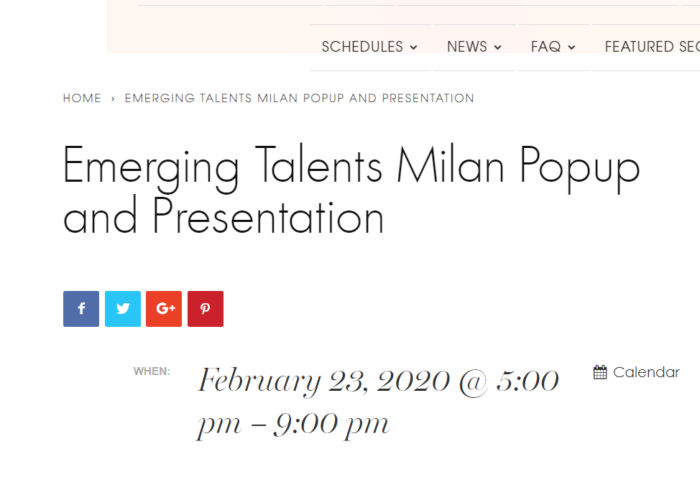Expand the Schedules dropdown arrow
Image resolution: width=700 pixels, height=500 pixels.
[414, 47]
